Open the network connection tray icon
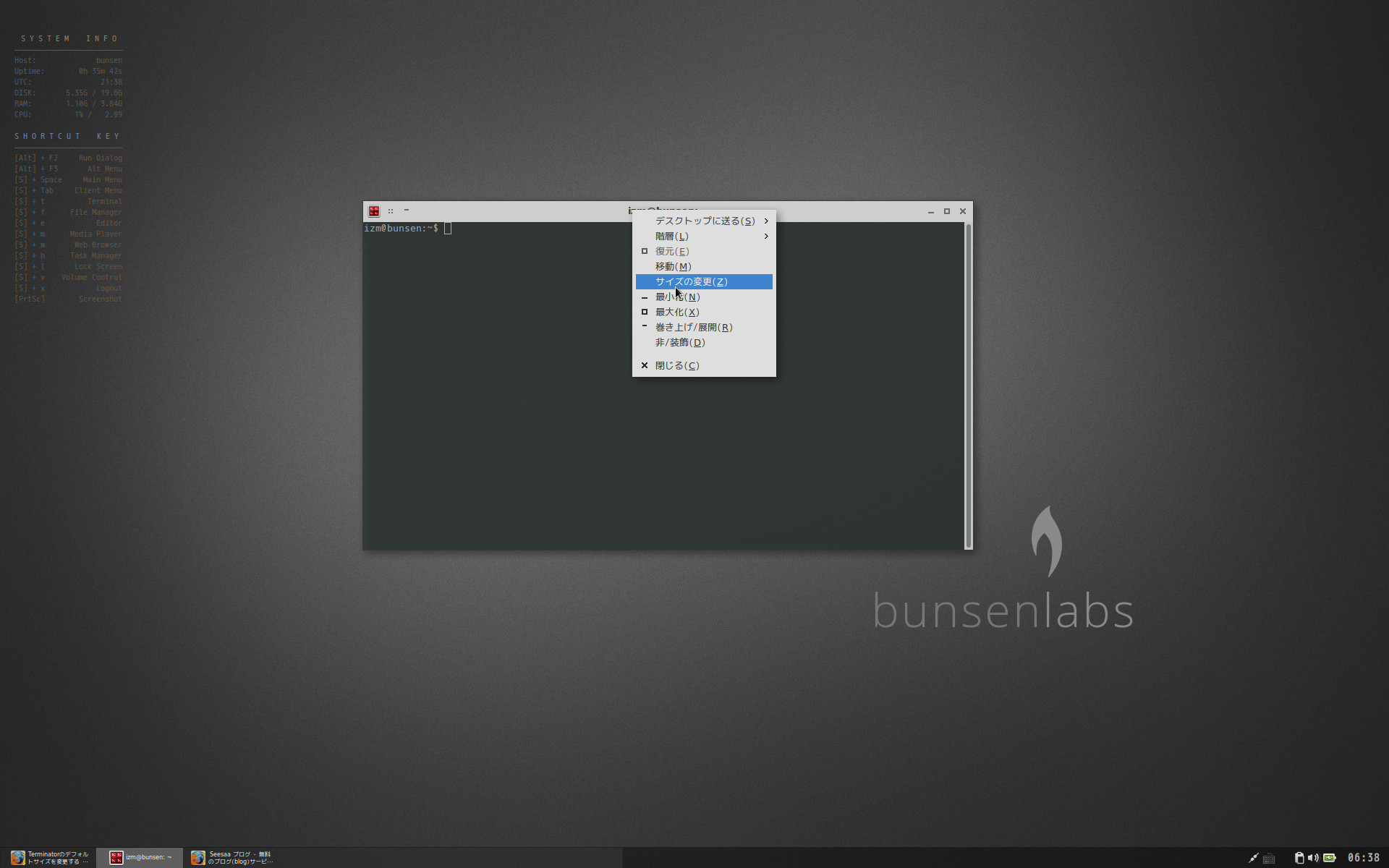Viewport: 1389px width, 868px height. coord(1254,858)
